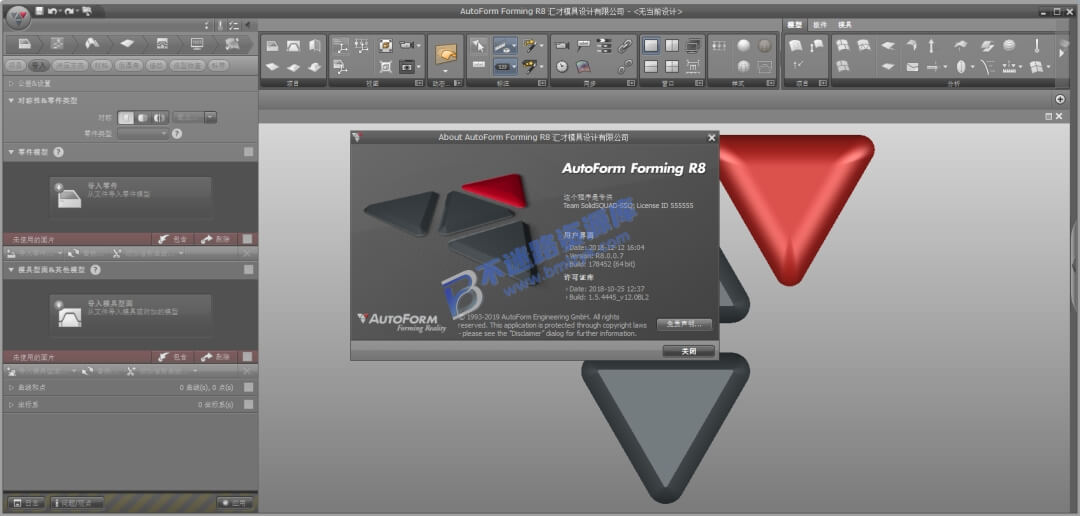This screenshot has width=1080, height=516.
Task: Expand the collapsed tolerance and settings section
Action: 11,83
